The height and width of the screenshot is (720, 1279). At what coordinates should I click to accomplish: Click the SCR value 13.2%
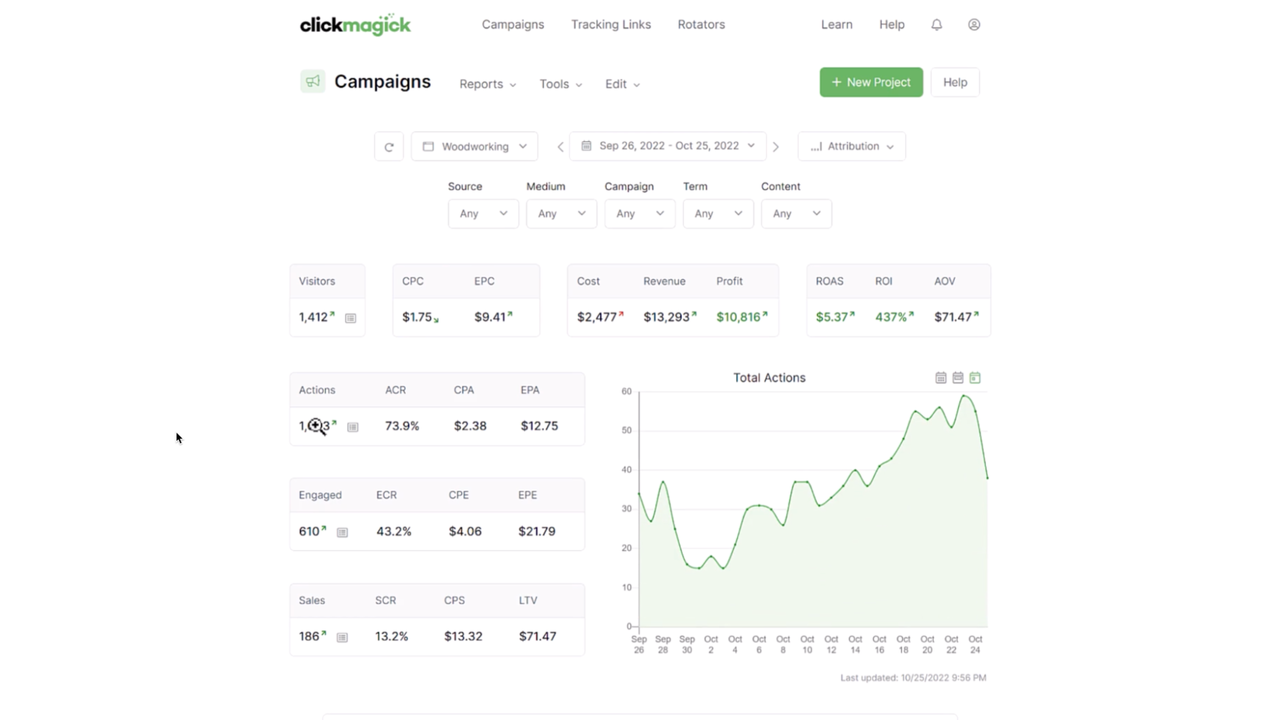pos(391,637)
